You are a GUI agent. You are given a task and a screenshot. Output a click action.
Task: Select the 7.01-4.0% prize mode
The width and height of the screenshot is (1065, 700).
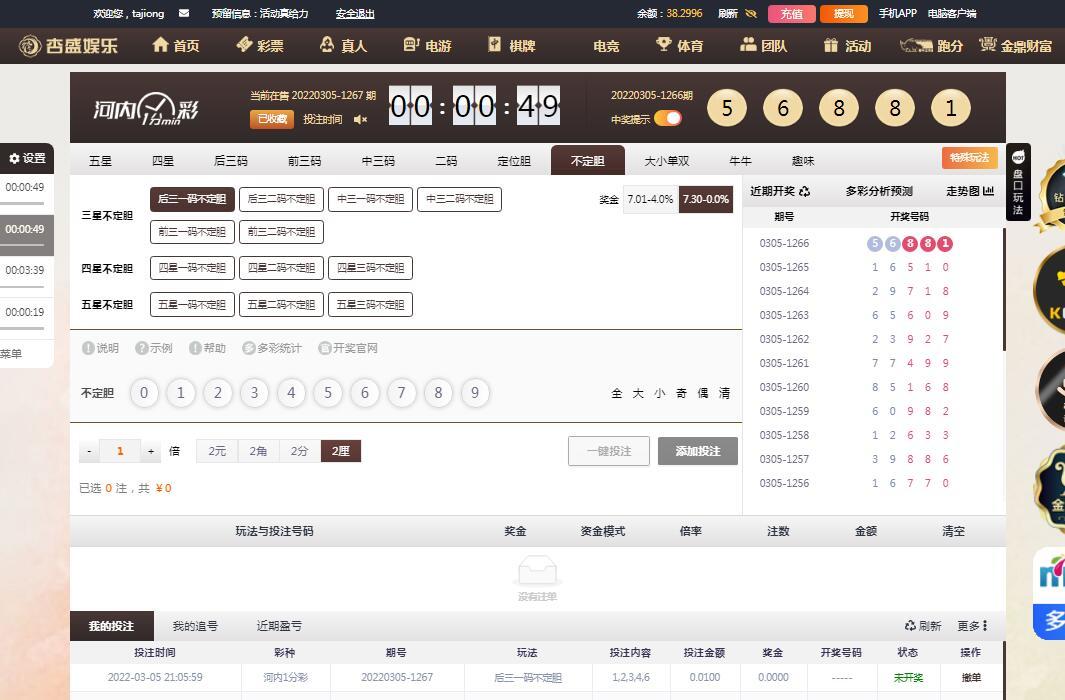click(650, 200)
